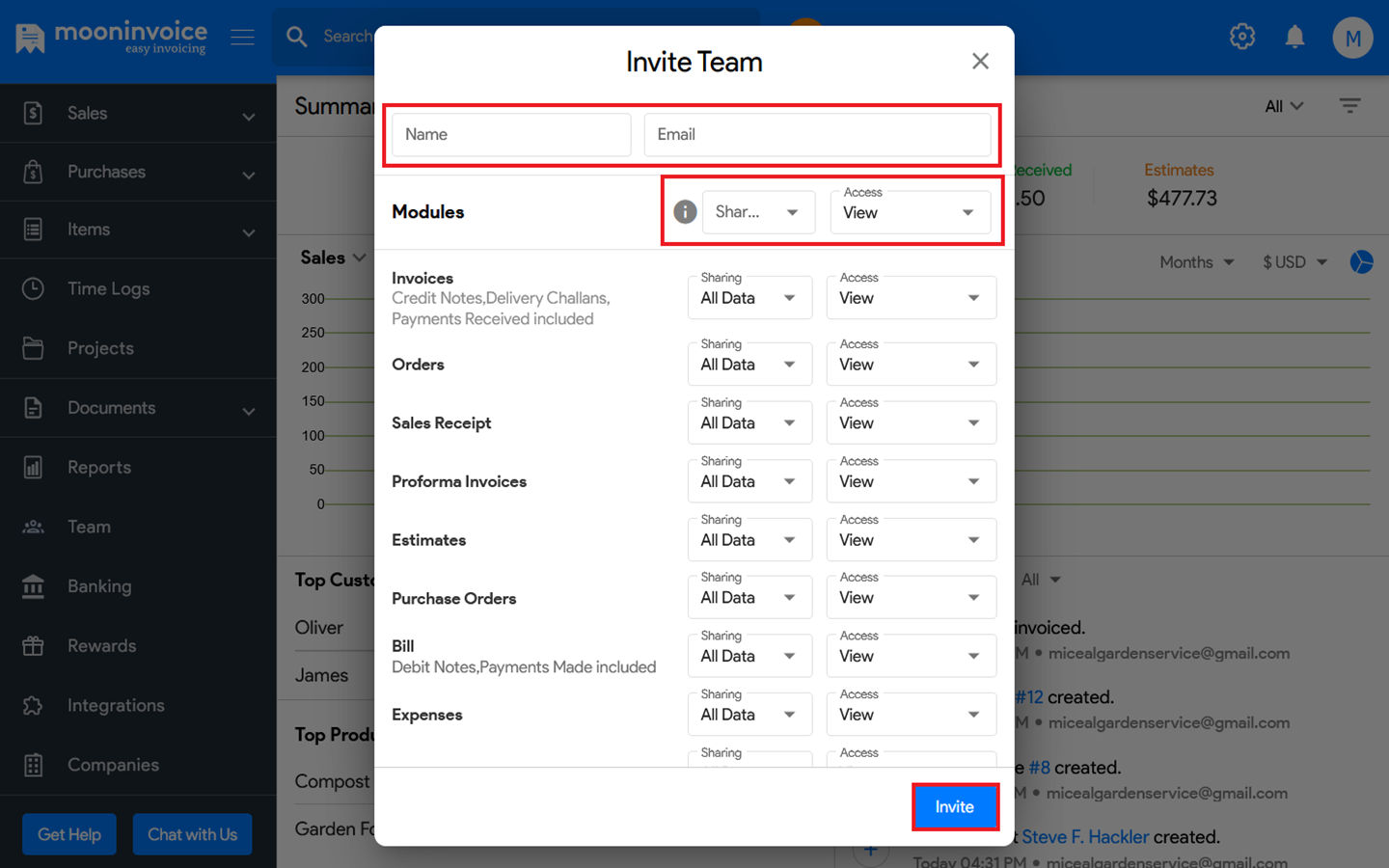This screenshot has width=1389, height=868.
Task: Toggle the hamburger sidebar menu icon
Action: tap(242, 38)
